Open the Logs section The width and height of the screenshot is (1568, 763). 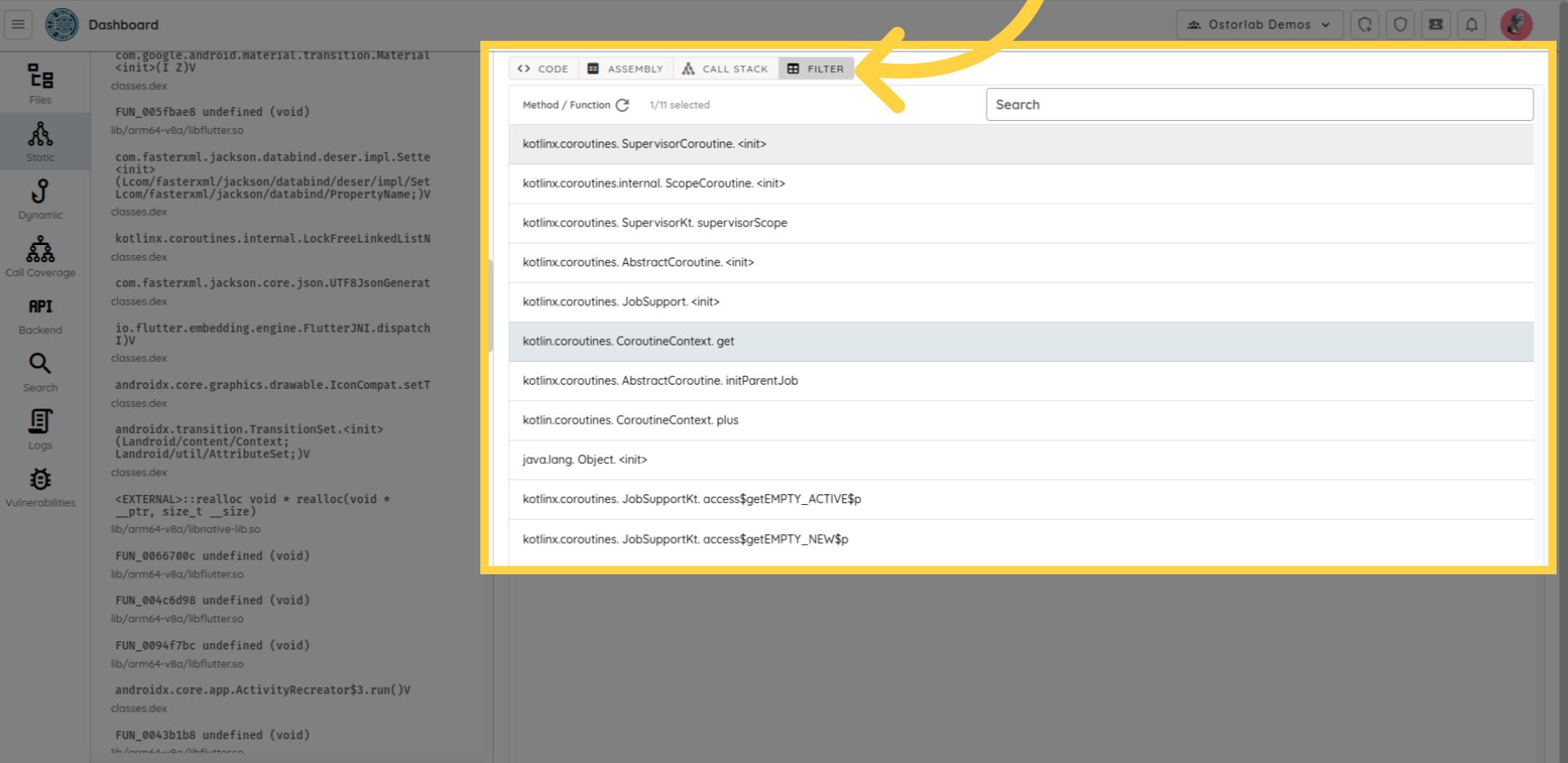[x=40, y=430]
